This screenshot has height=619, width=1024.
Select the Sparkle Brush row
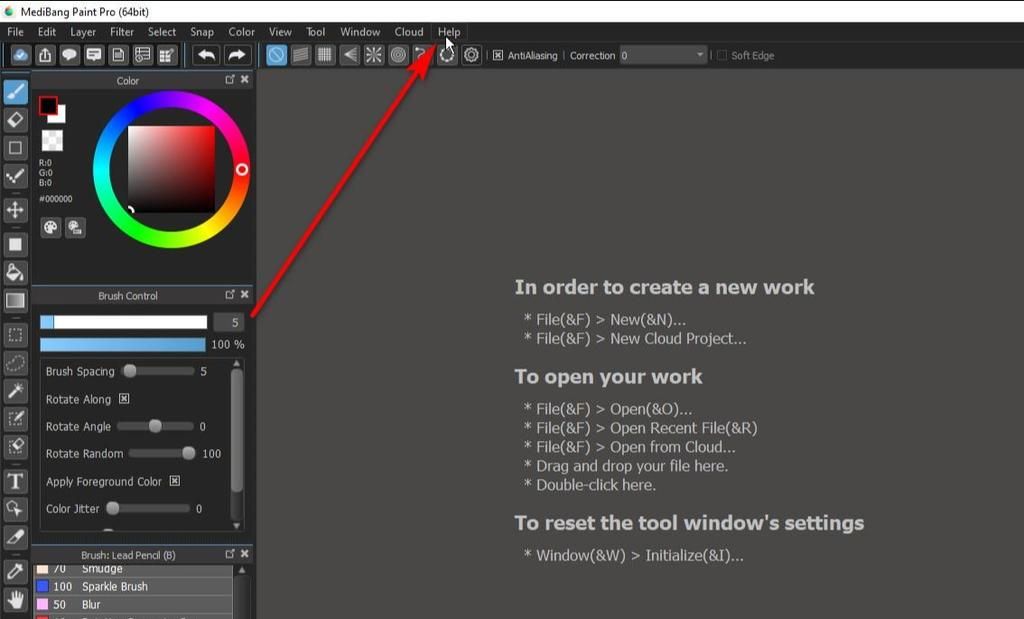[133, 586]
